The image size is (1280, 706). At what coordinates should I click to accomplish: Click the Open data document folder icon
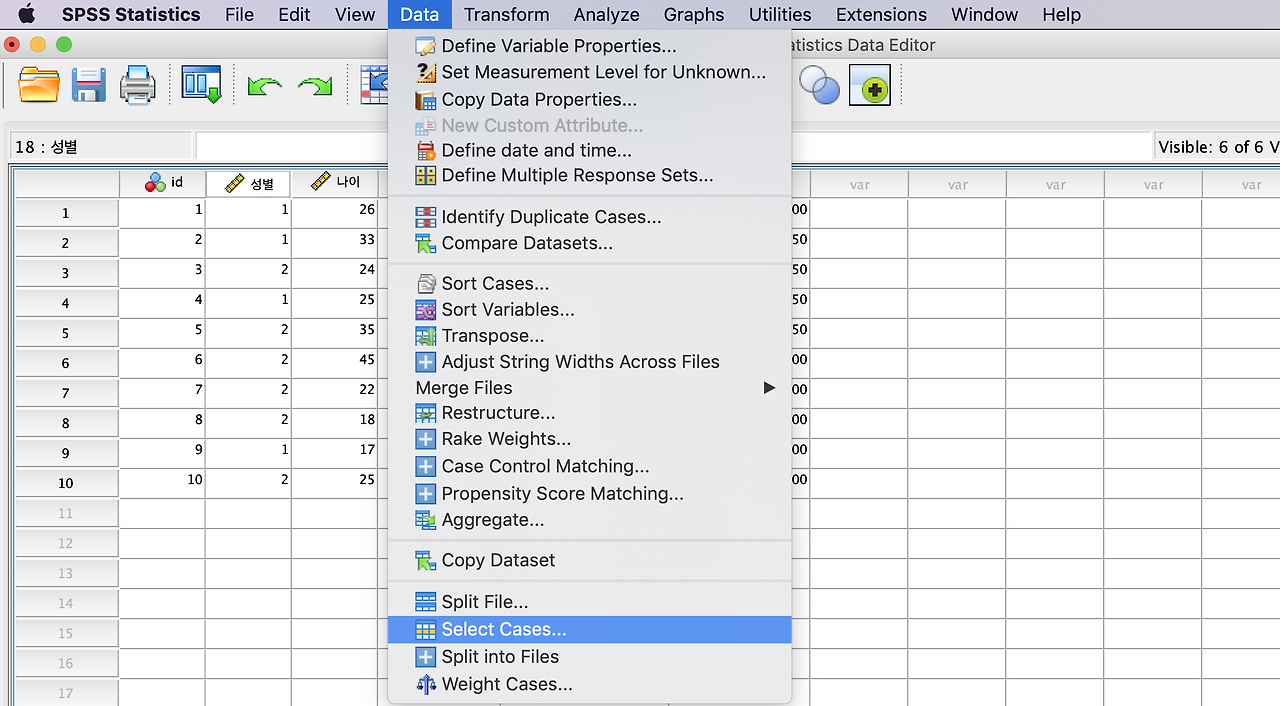pyautogui.click(x=39, y=85)
